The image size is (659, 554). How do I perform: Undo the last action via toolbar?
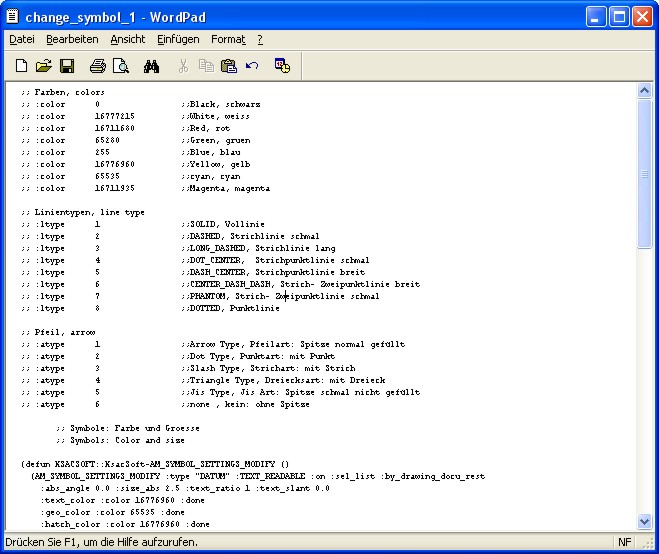pos(252,66)
